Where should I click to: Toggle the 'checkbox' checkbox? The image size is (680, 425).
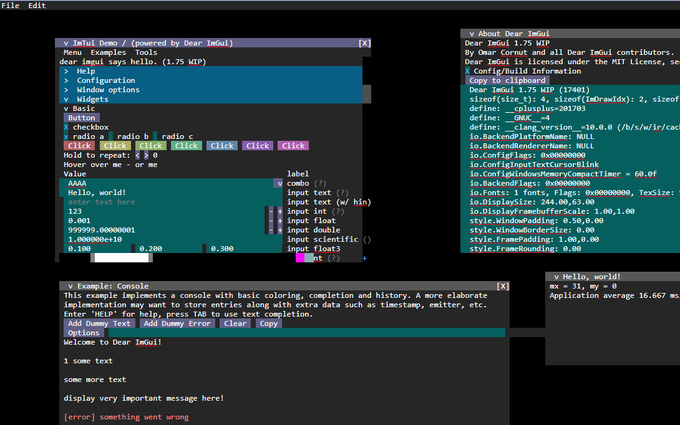[66, 127]
